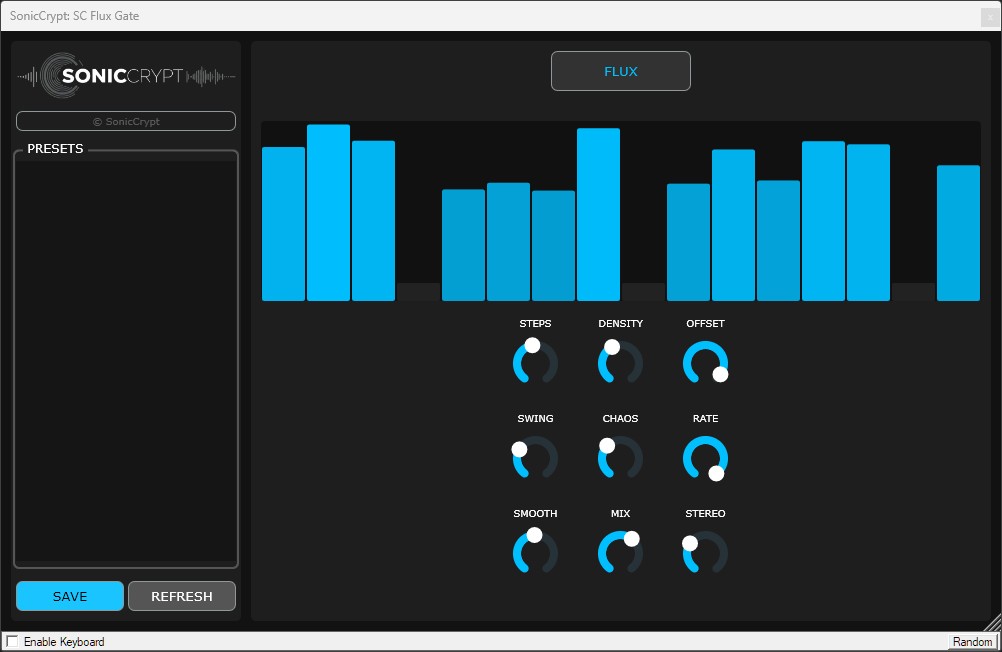Adjust the RATE knob
Viewport: 1002px width, 652px height.
[705, 457]
